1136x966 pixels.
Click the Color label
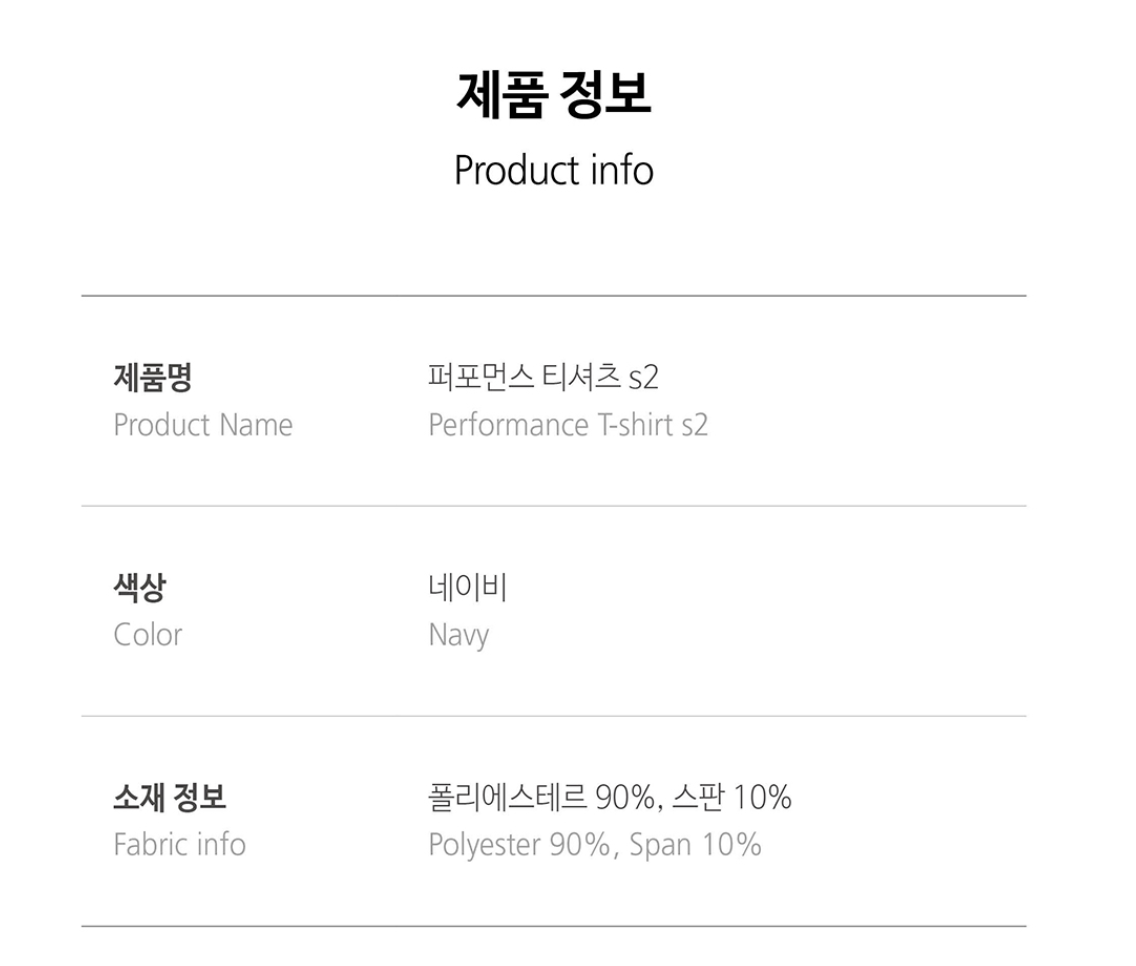click(148, 635)
